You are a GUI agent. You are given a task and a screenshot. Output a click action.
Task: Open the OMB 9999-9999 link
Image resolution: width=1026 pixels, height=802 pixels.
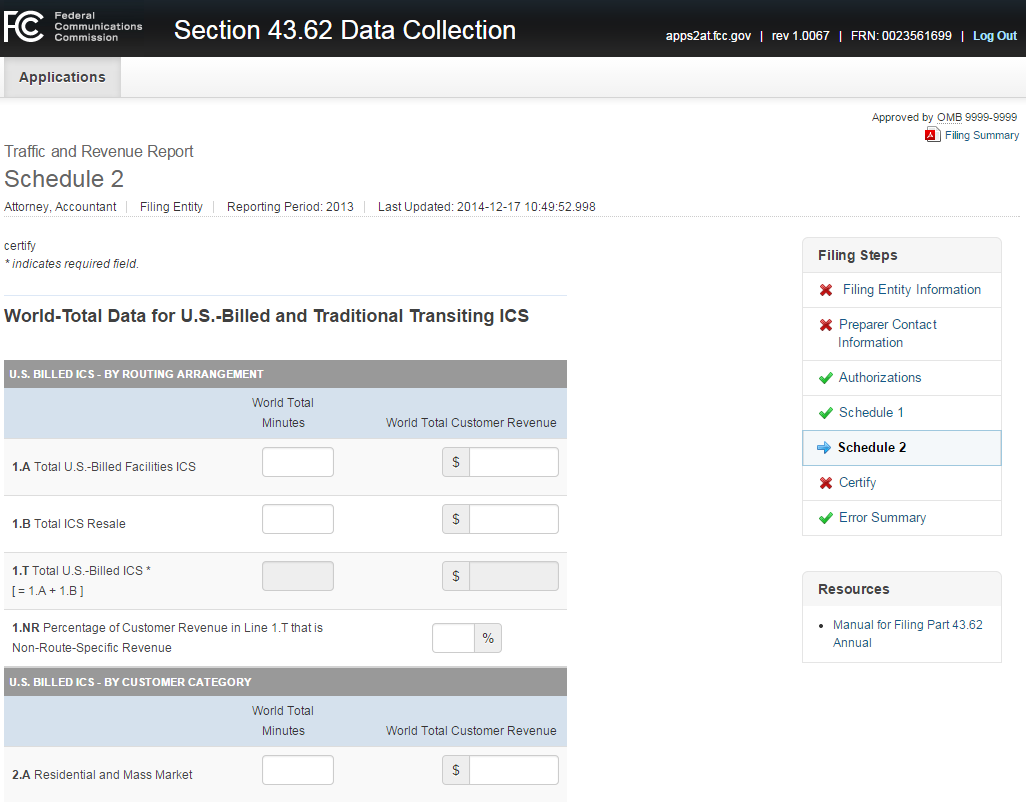(x=976, y=117)
